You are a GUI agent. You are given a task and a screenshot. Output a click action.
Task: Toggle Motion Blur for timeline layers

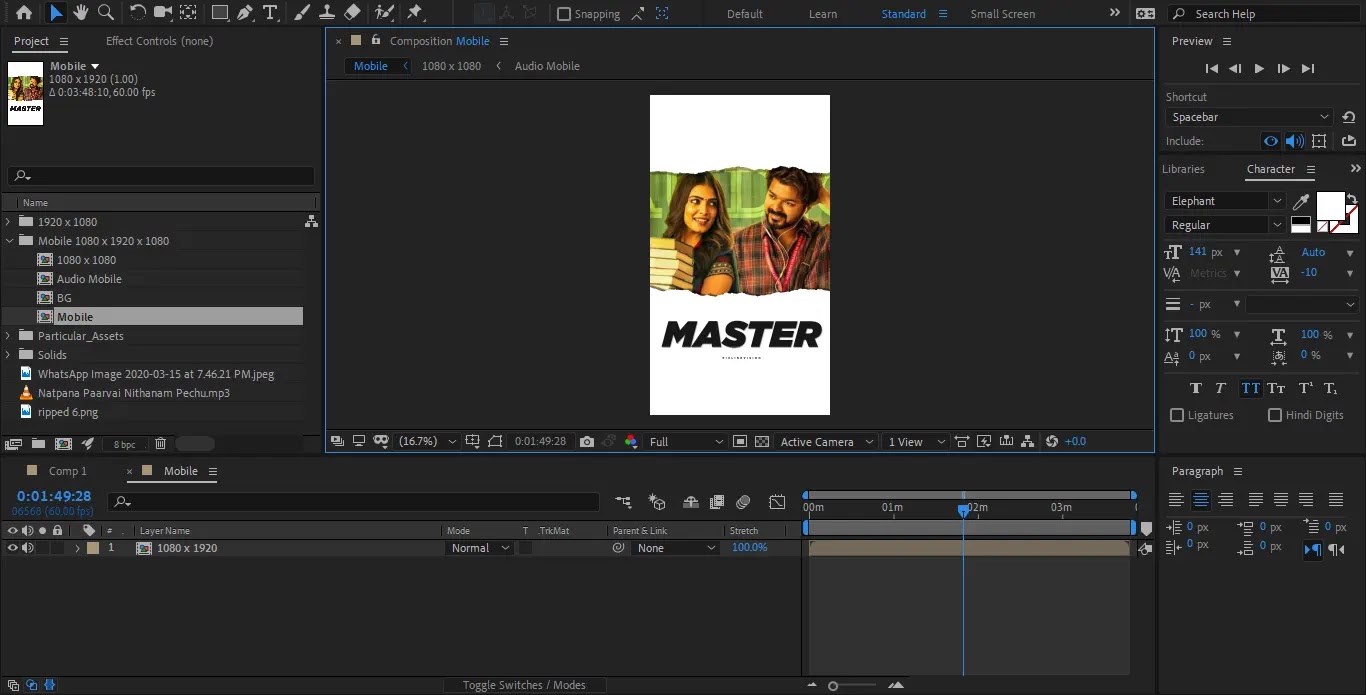click(743, 502)
